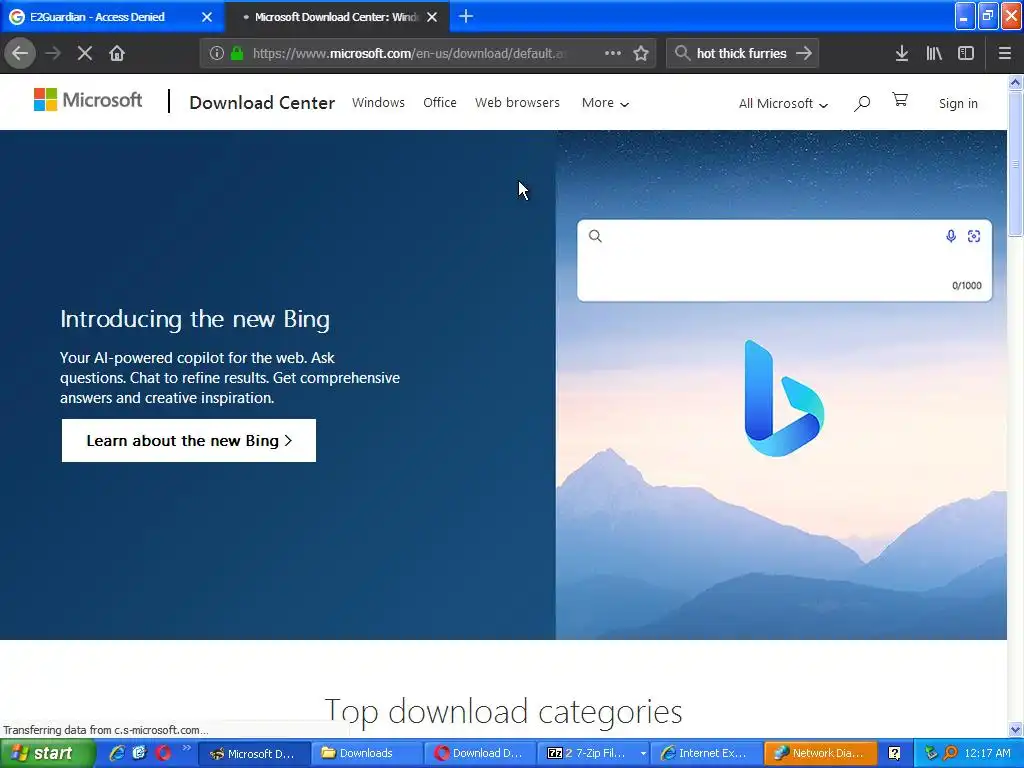Screen dimensions: 1024x768
Task: Bookmark this page with the star
Action: [x=641, y=53]
